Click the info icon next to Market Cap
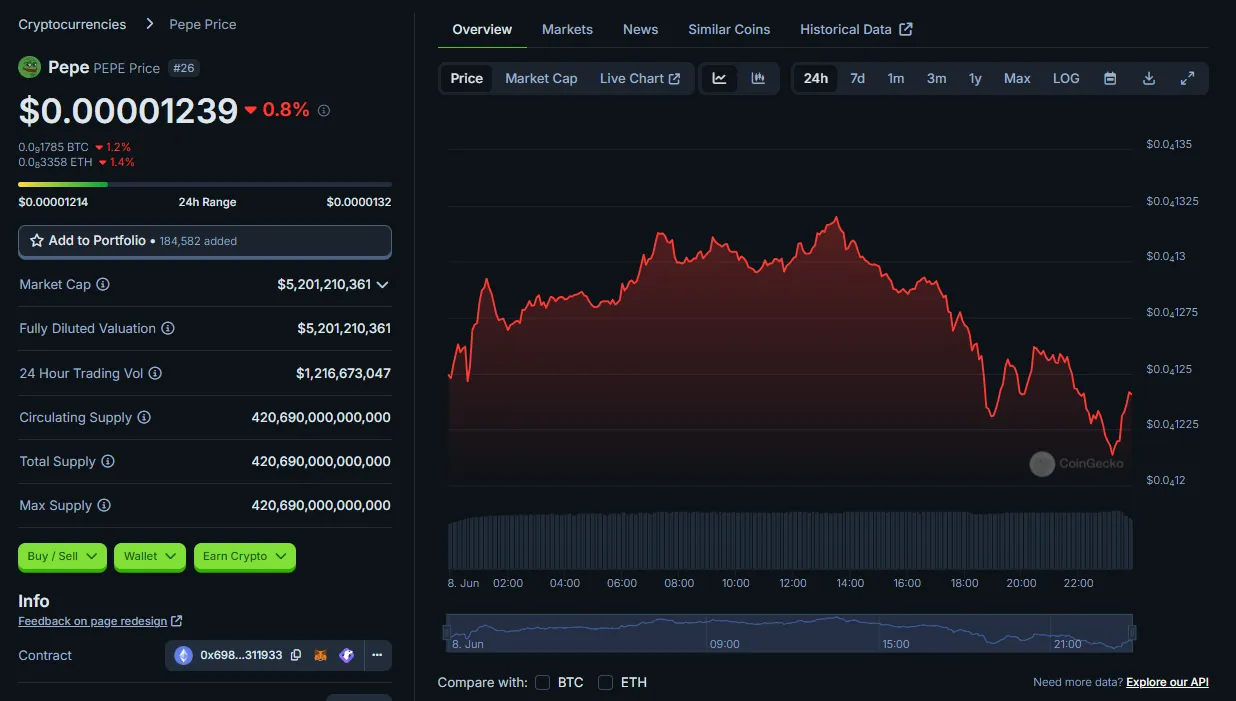Screen dimensions: 1236x701 pos(103,284)
